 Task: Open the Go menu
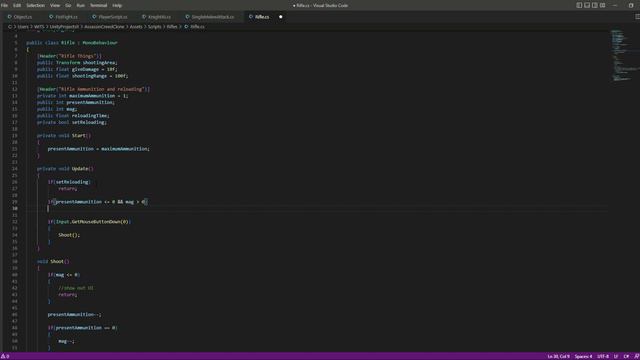tap(68, 5)
